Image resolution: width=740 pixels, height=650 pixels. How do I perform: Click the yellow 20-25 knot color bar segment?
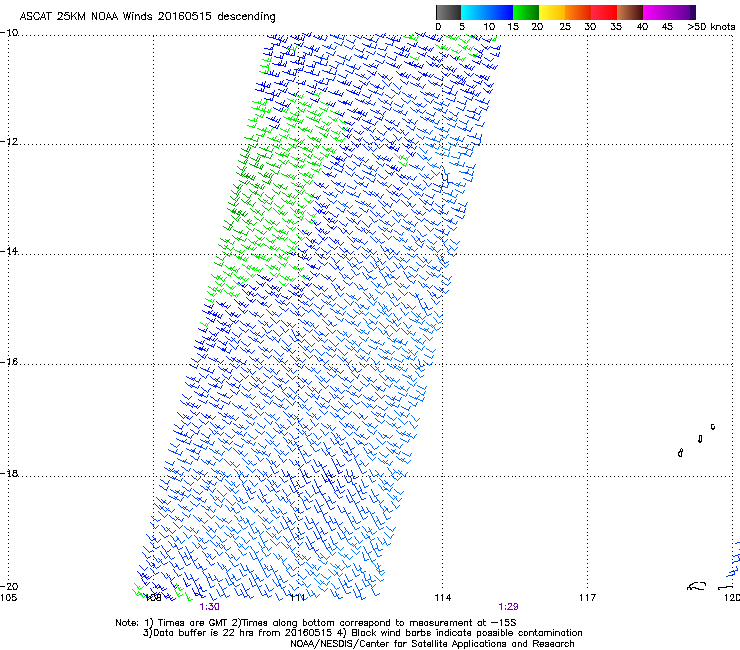pyautogui.click(x=552, y=12)
